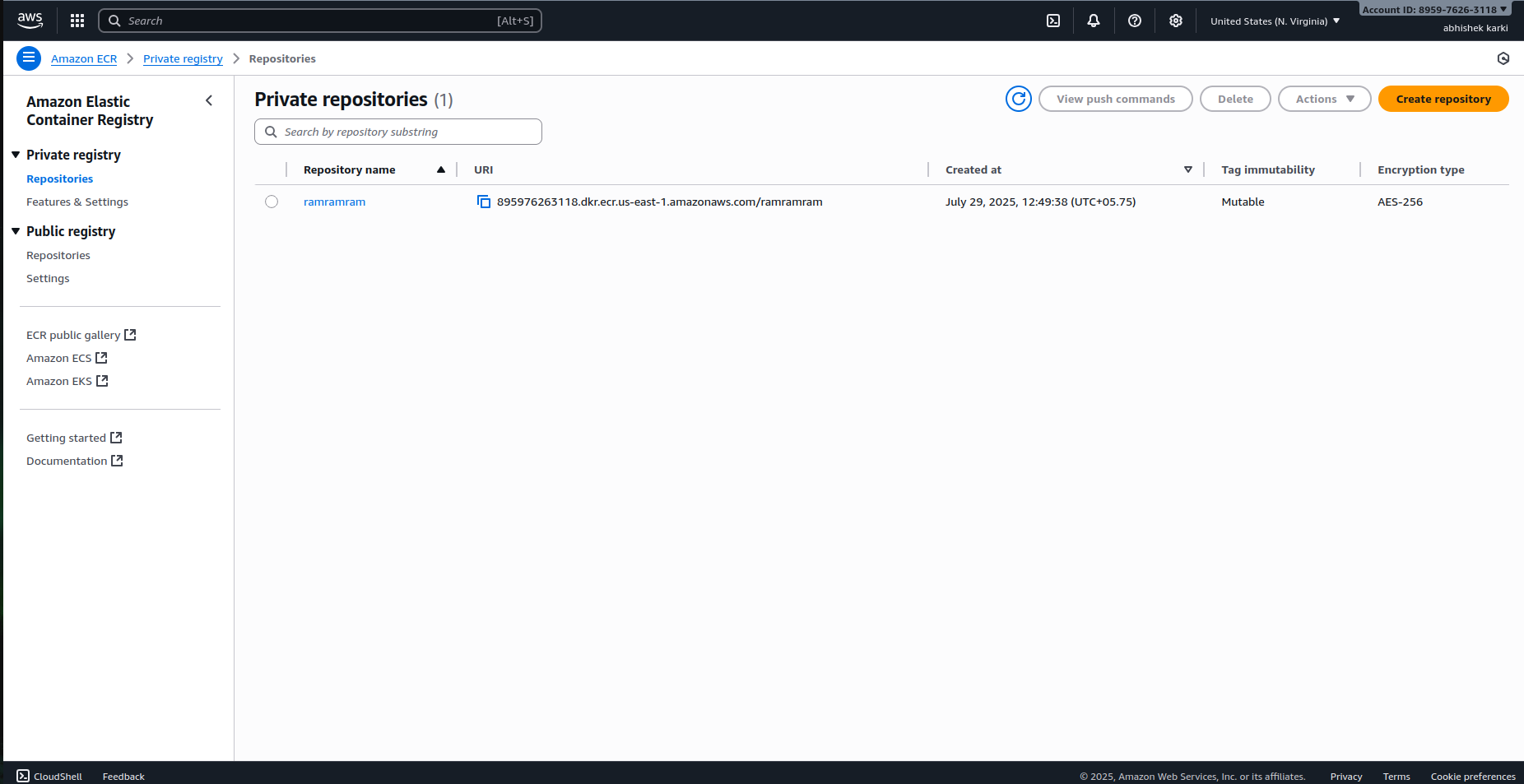Open Privacy link in footer
The height and width of the screenshot is (784, 1524).
(1345, 776)
